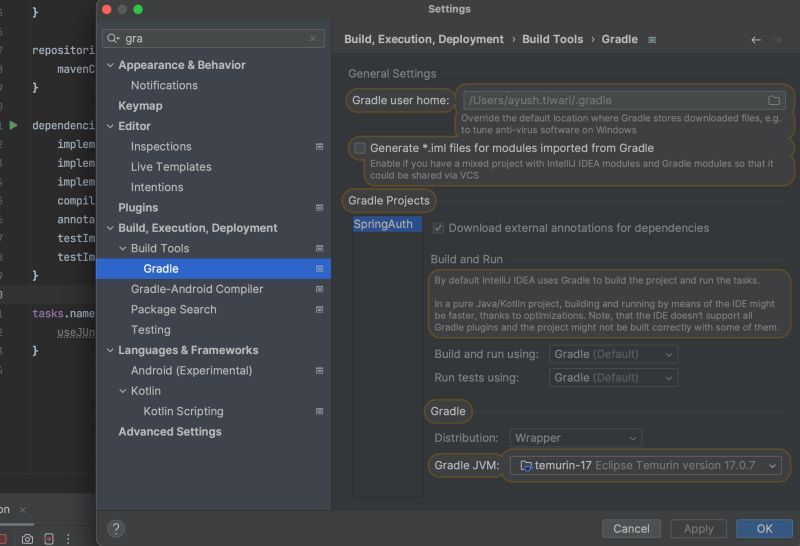Click the project icon on selected Gradle row
Image resolution: width=800 pixels, height=546 pixels.
click(x=319, y=269)
